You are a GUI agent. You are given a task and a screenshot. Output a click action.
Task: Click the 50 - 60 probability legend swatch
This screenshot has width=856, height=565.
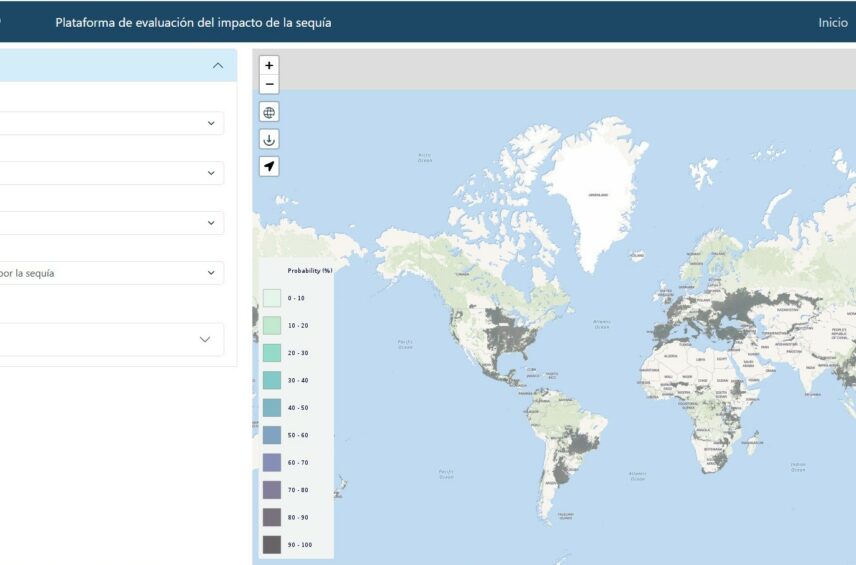coord(272,435)
